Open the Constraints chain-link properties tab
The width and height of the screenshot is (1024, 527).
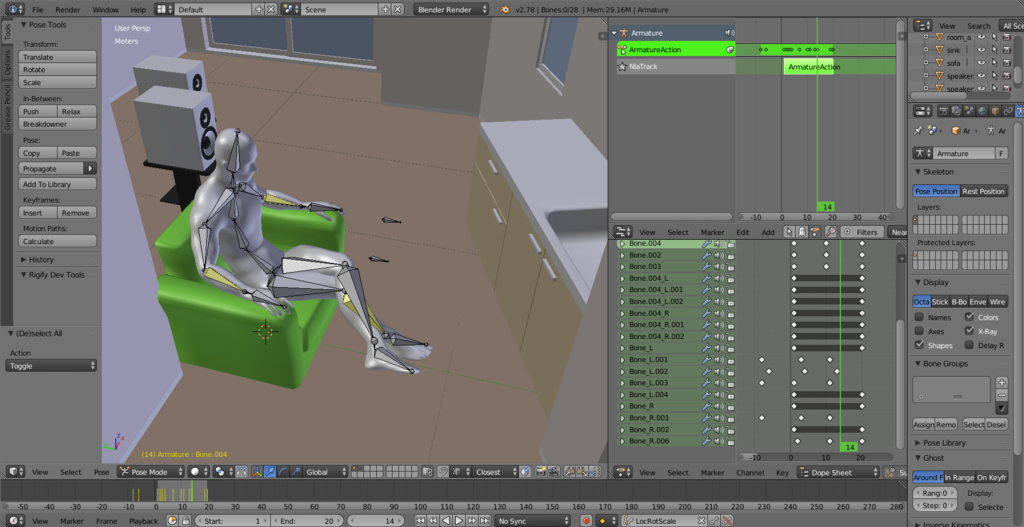[1008, 111]
